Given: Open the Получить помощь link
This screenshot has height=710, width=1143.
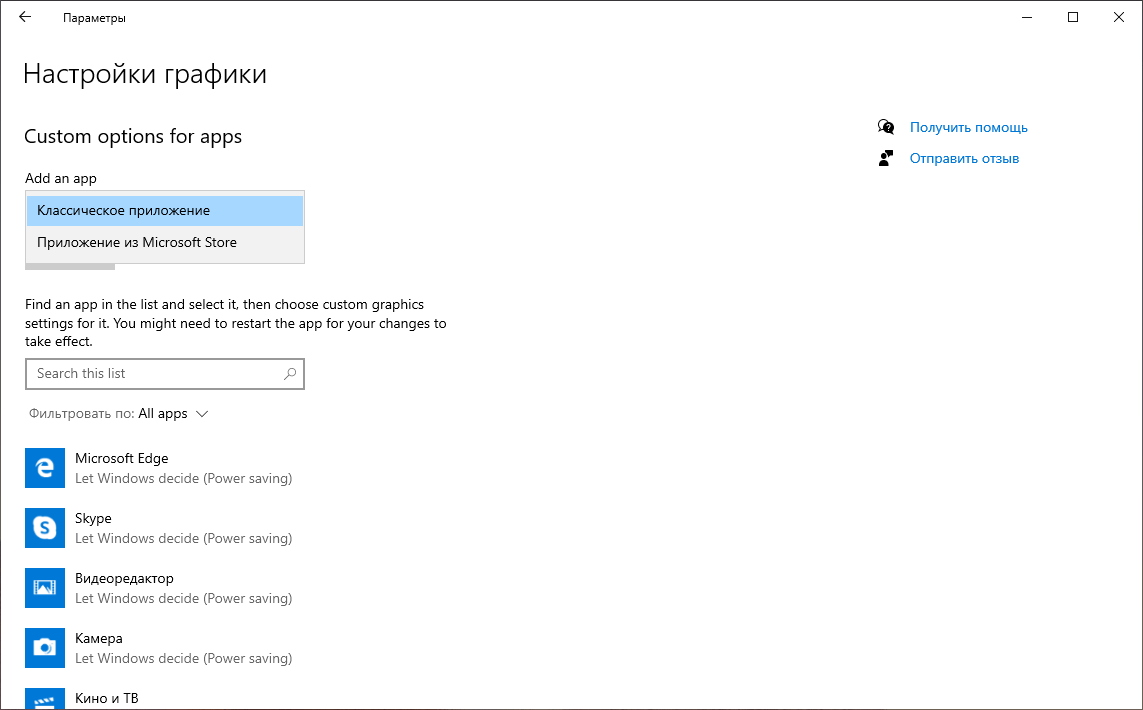Looking at the screenshot, I should pyautogui.click(x=968, y=128).
